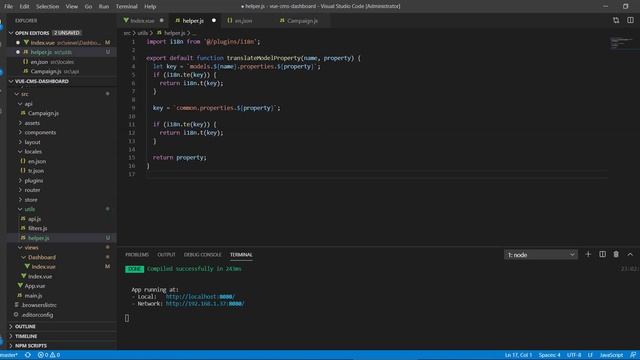Click the notifications icon in the status bar

click(633, 355)
